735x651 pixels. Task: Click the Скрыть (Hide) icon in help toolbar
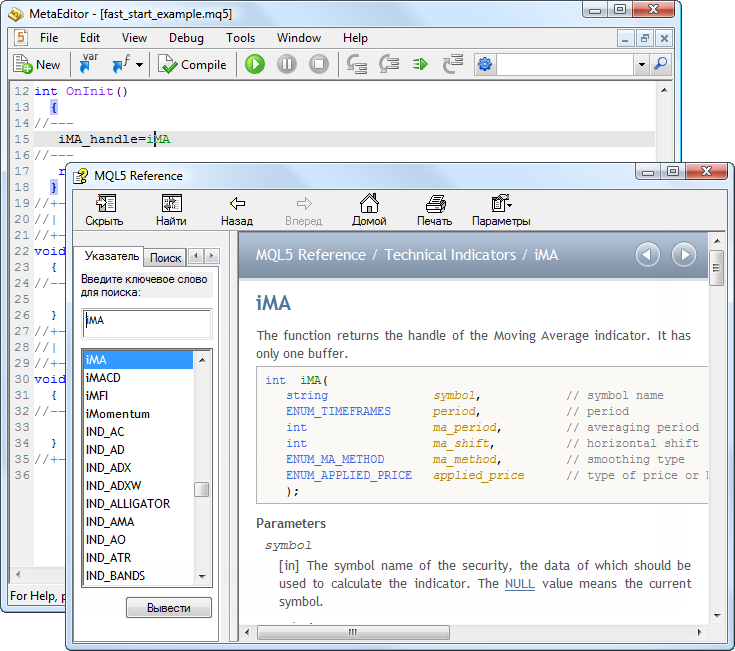(104, 210)
